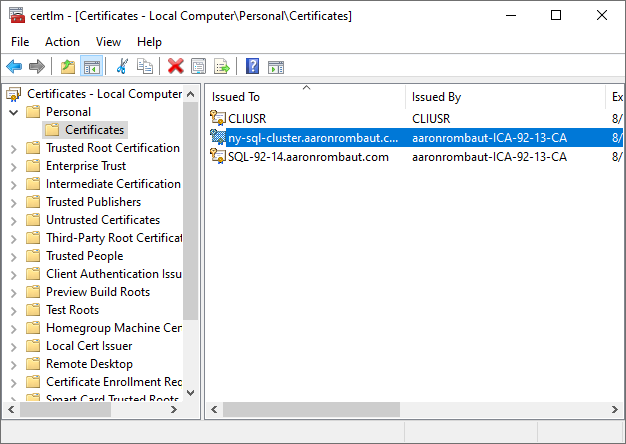Collapse the Personal folder node

click(14, 112)
